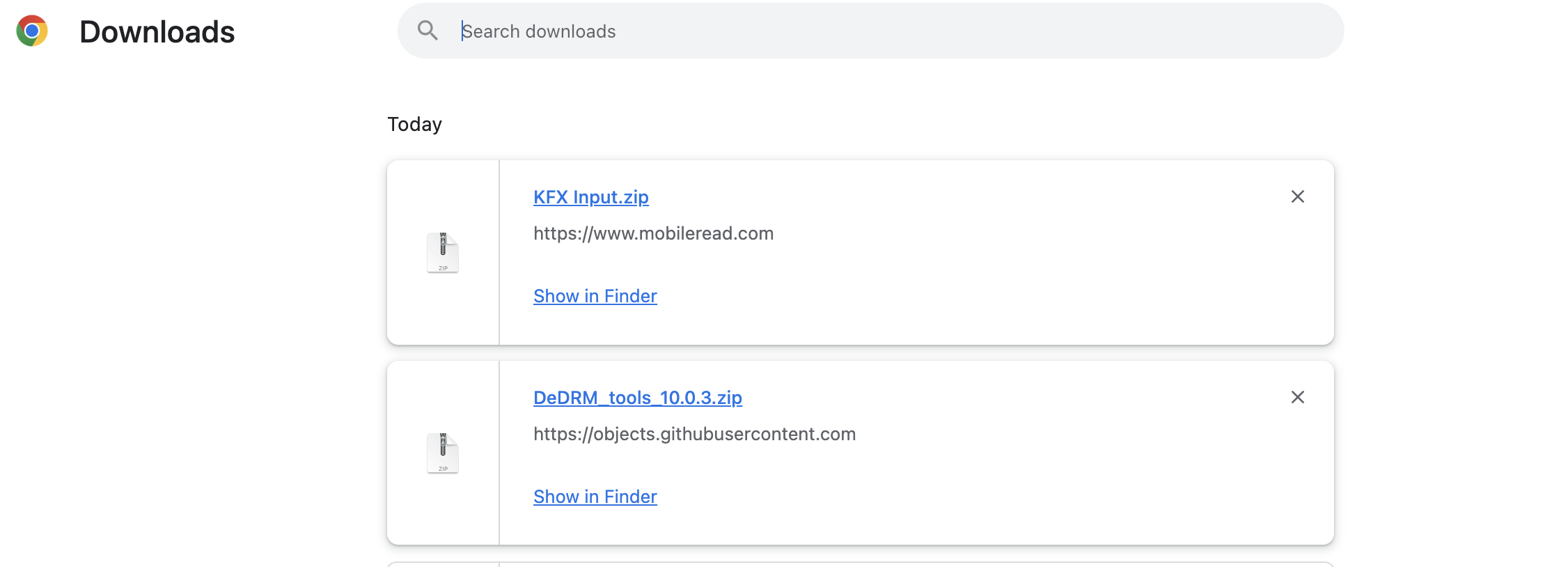The image size is (1568, 567).
Task: Click the Today date heading
Action: (414, 124)
